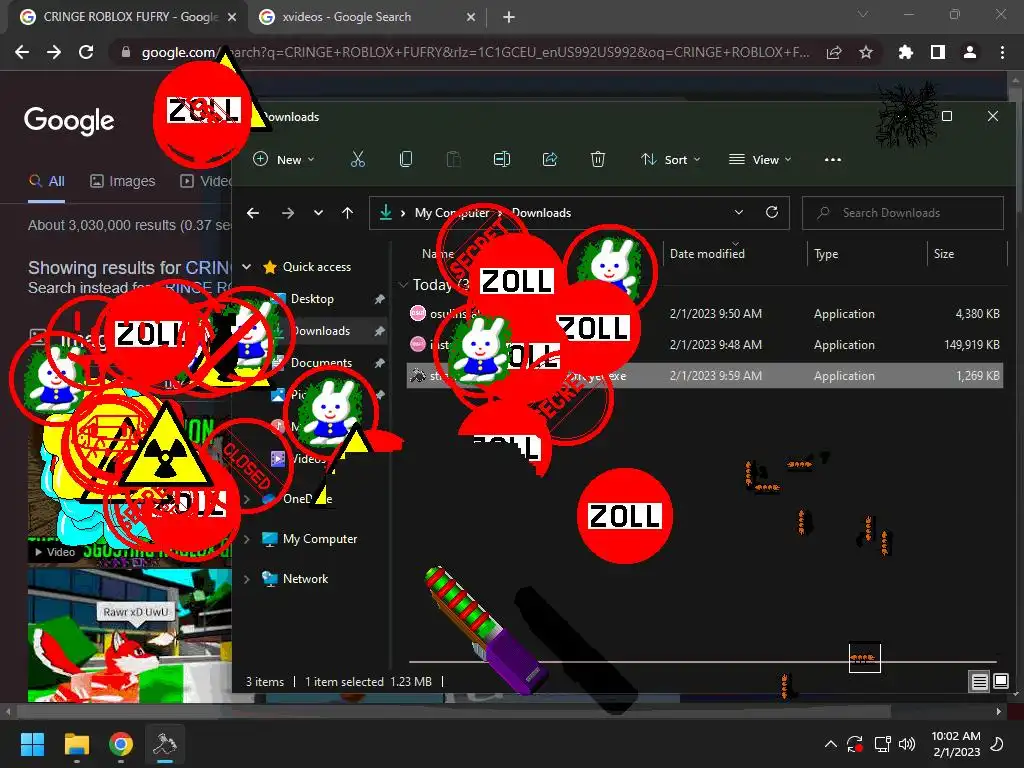1024x768 pixels.
Task: Open Chrome from the taskbar
Action: pyautogui.click(x=121, y=744)
